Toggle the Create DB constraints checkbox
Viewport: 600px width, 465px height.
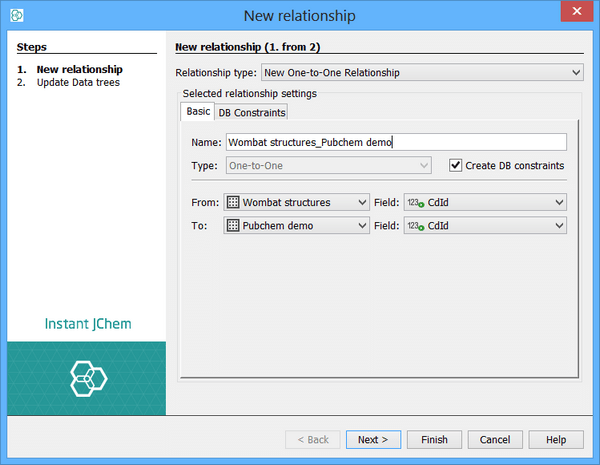click(456, 165)
